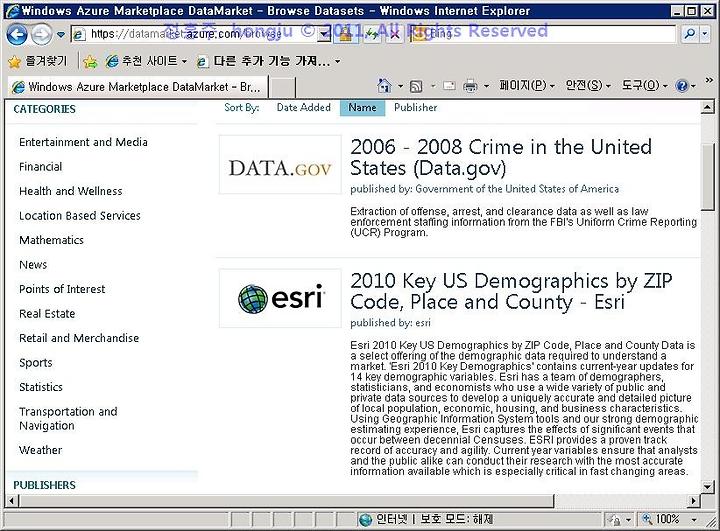Viewport: 720px width, 531px height.
Task: Click the horizontal scrollbar left arrow
Action: pyautogui.click(x=12, y=501)
